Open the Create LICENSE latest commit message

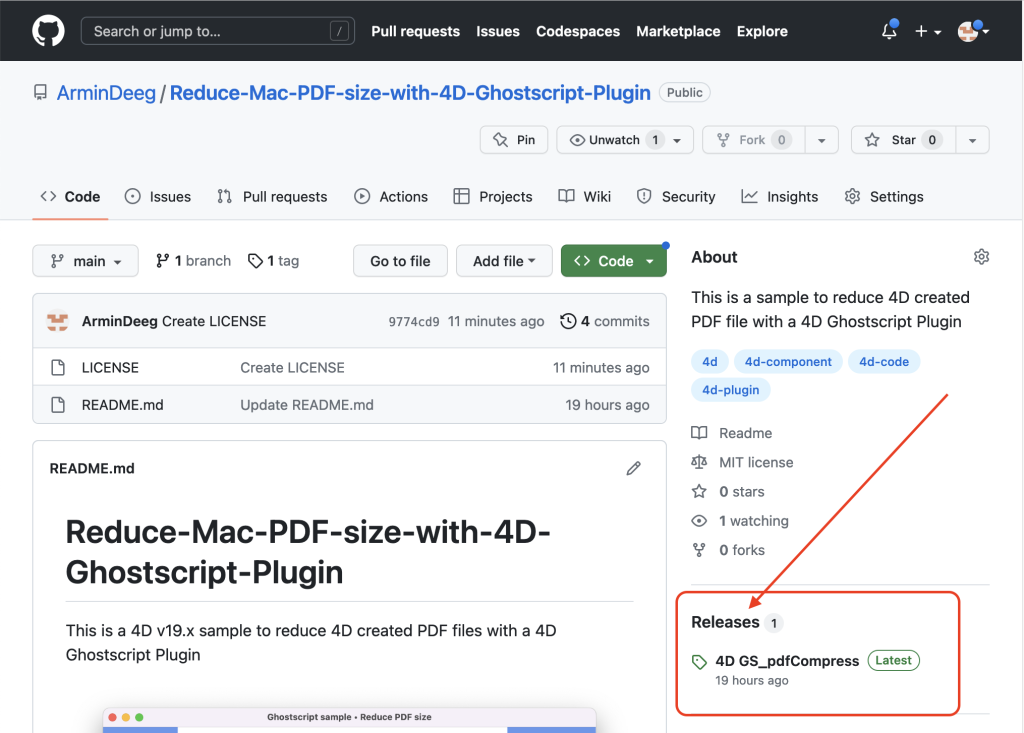coord(214,321)
